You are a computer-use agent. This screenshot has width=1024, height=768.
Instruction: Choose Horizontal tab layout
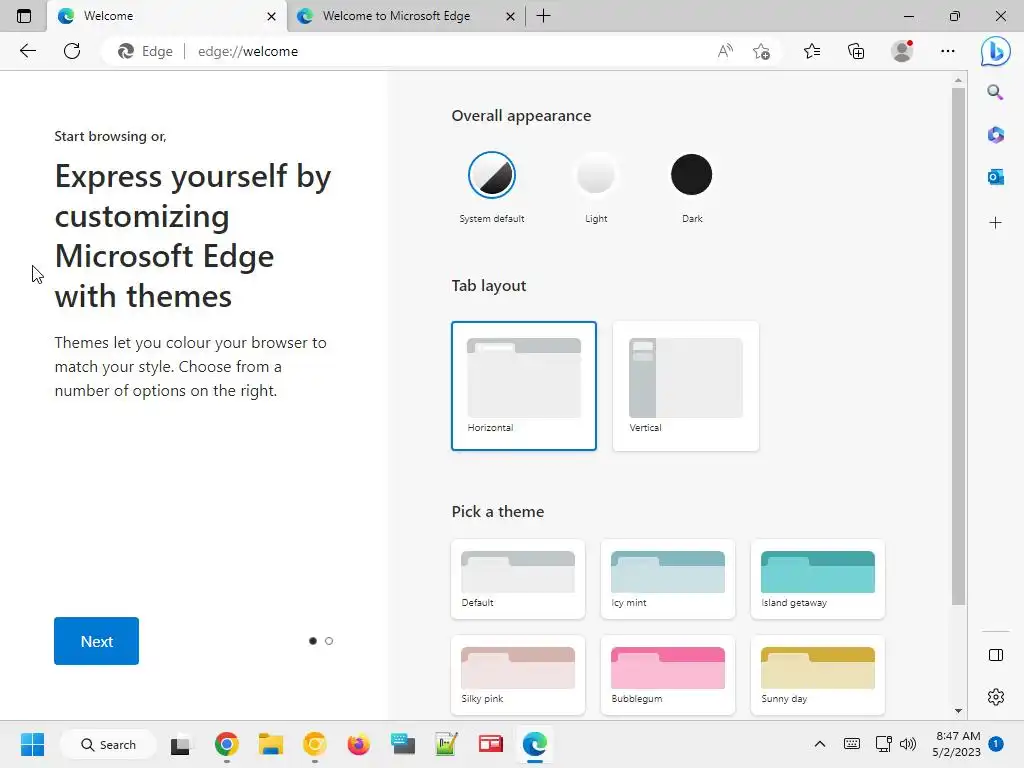(x=524, y=385)
